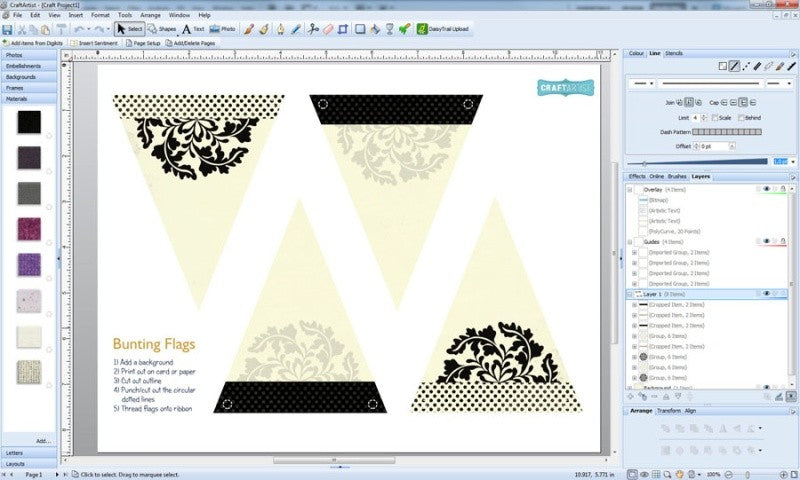This screenshot has width=800, height=480.
Task: Adjust the line width slider handle
Action: [644, 163]
